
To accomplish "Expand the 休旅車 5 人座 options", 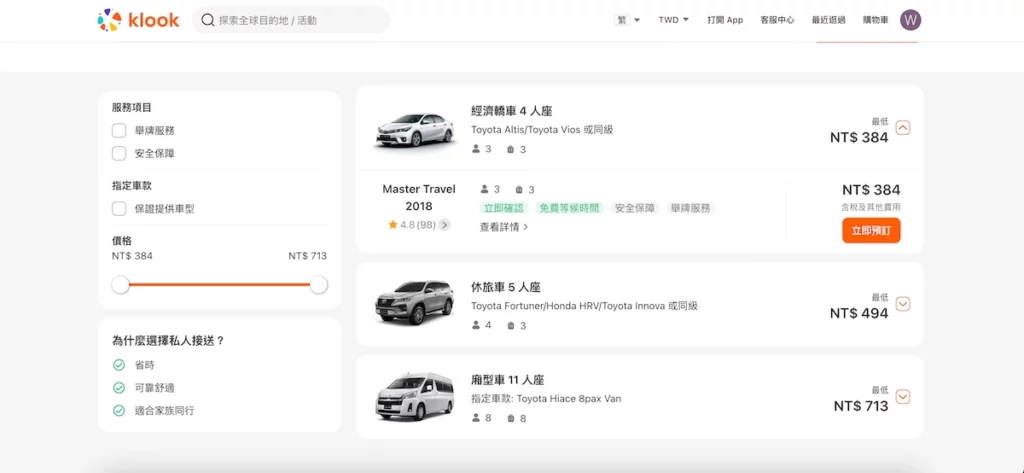I will (903, 304).
